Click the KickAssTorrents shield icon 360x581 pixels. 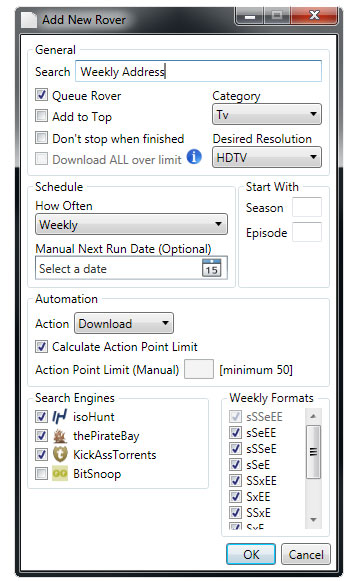point(60,454)
